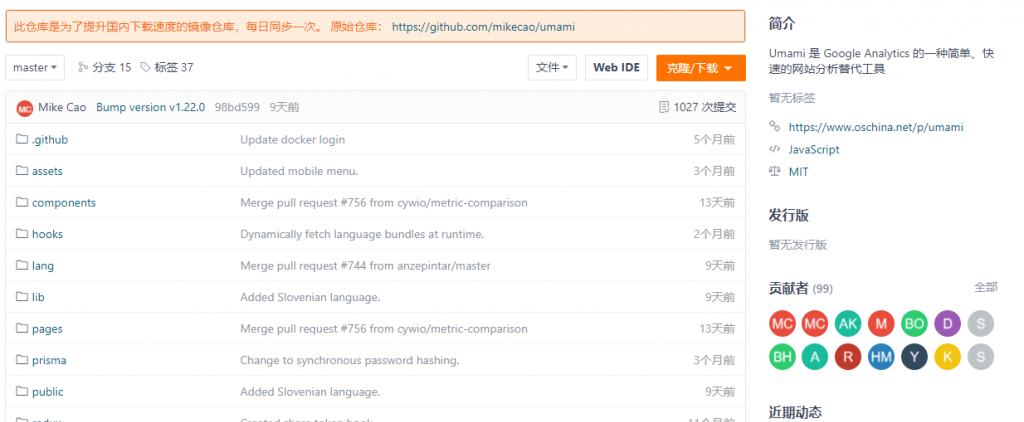This screenshot has height=422, width=1024.
Task: Open the prisma folder
Action: pyautogui.click(x=49, y=360)
